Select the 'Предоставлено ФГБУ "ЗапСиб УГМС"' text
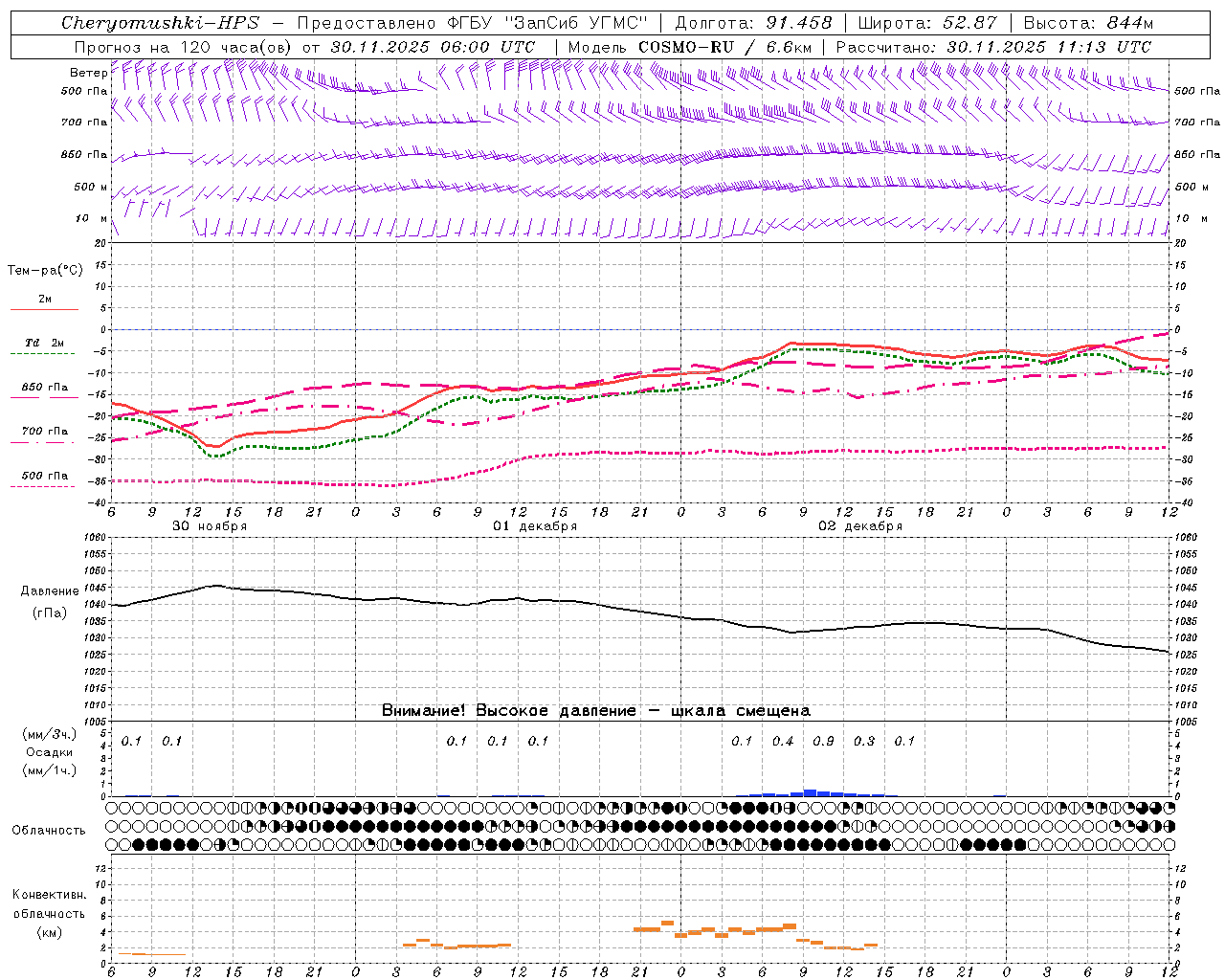The width and height of the screenshot is (1225, 980). [473, 23]
